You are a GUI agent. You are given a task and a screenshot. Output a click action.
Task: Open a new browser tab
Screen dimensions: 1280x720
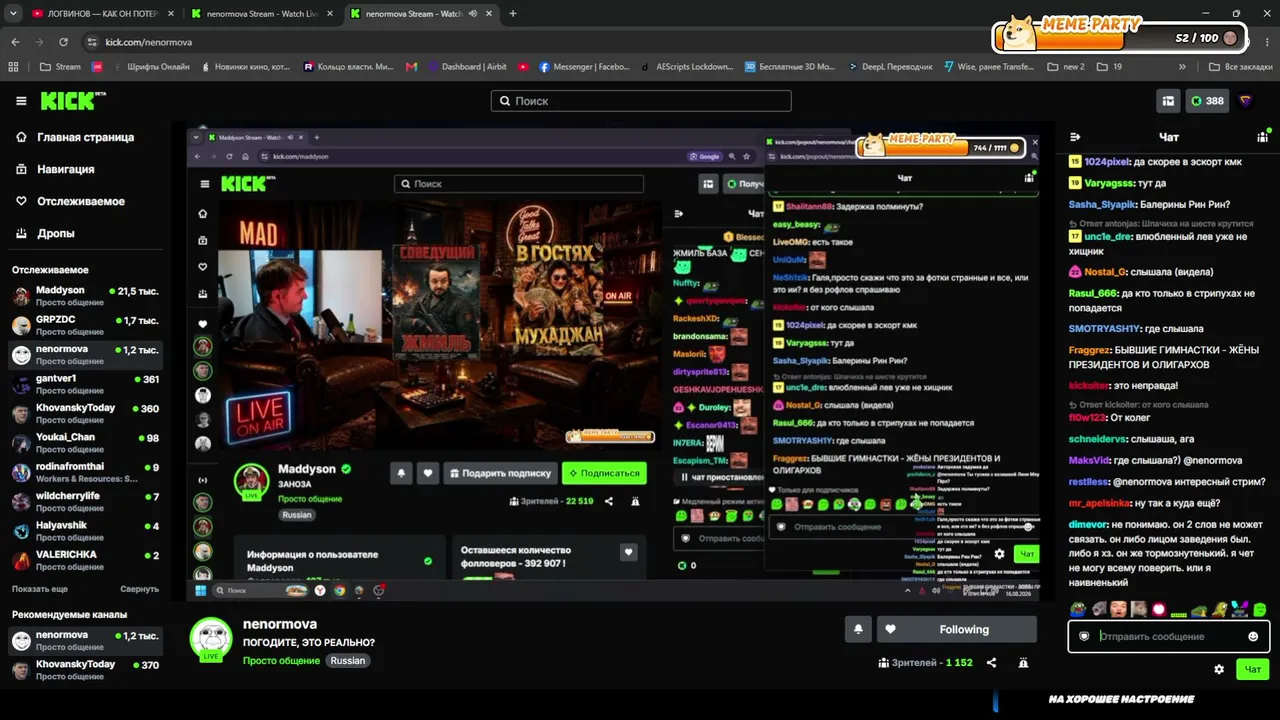click(513, 14)
